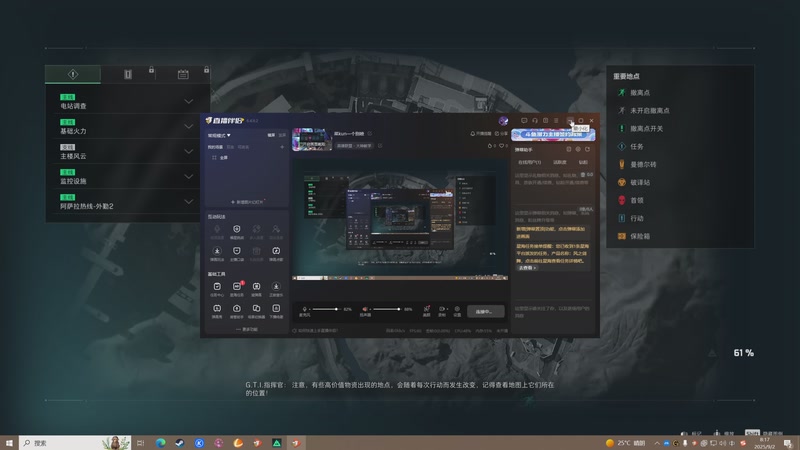Open the 正版音乐 tool
Viewport: 800px width, 450px height.
point(276,289)
